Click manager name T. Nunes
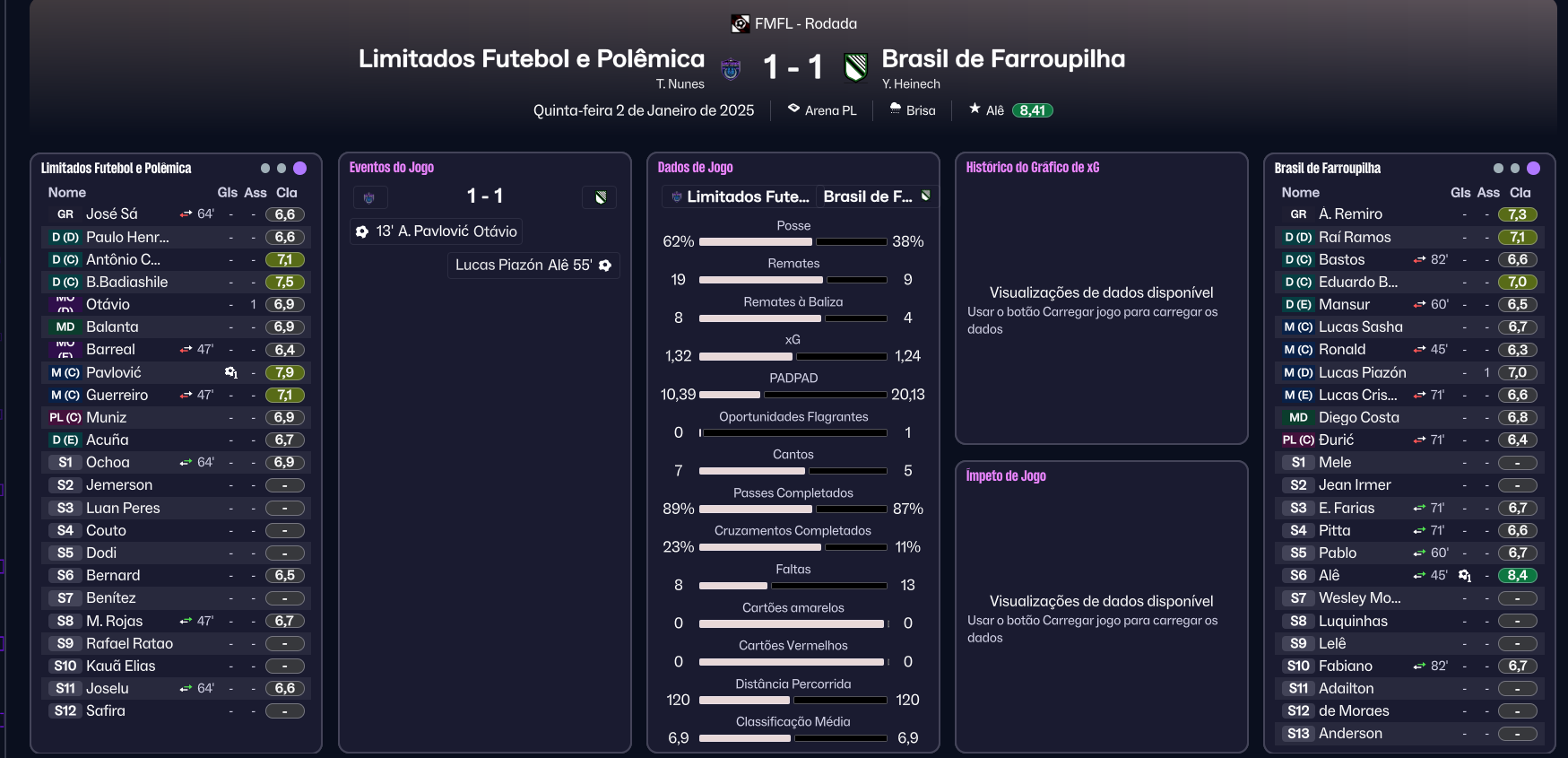The width and height of the screenshot is (1568, 758). coord(680,83)
